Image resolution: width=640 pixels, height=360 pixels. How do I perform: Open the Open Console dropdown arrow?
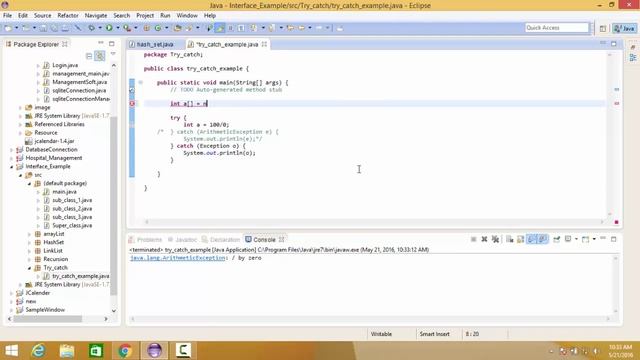594,239
